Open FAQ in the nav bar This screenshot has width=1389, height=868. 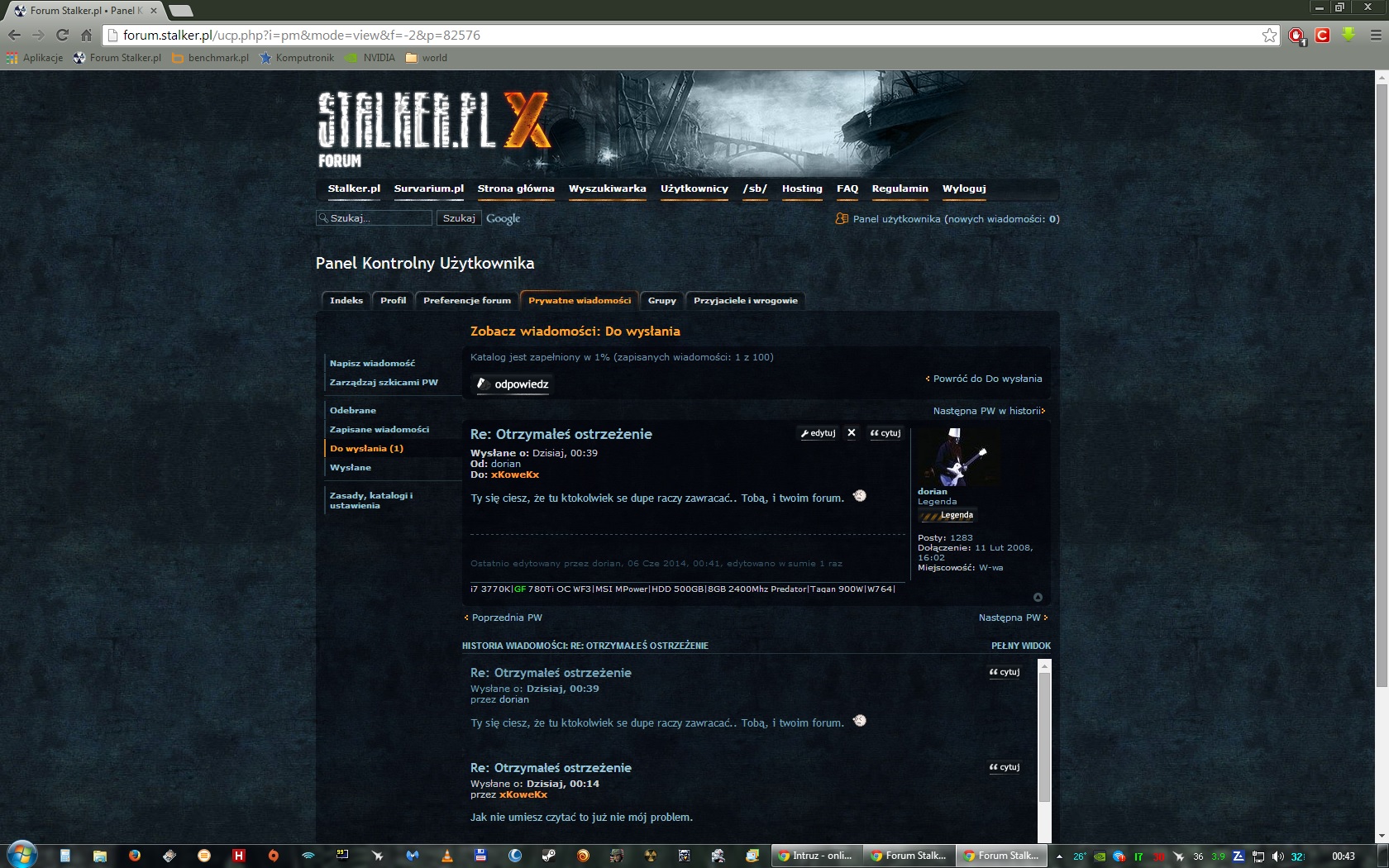click(847, 188)
